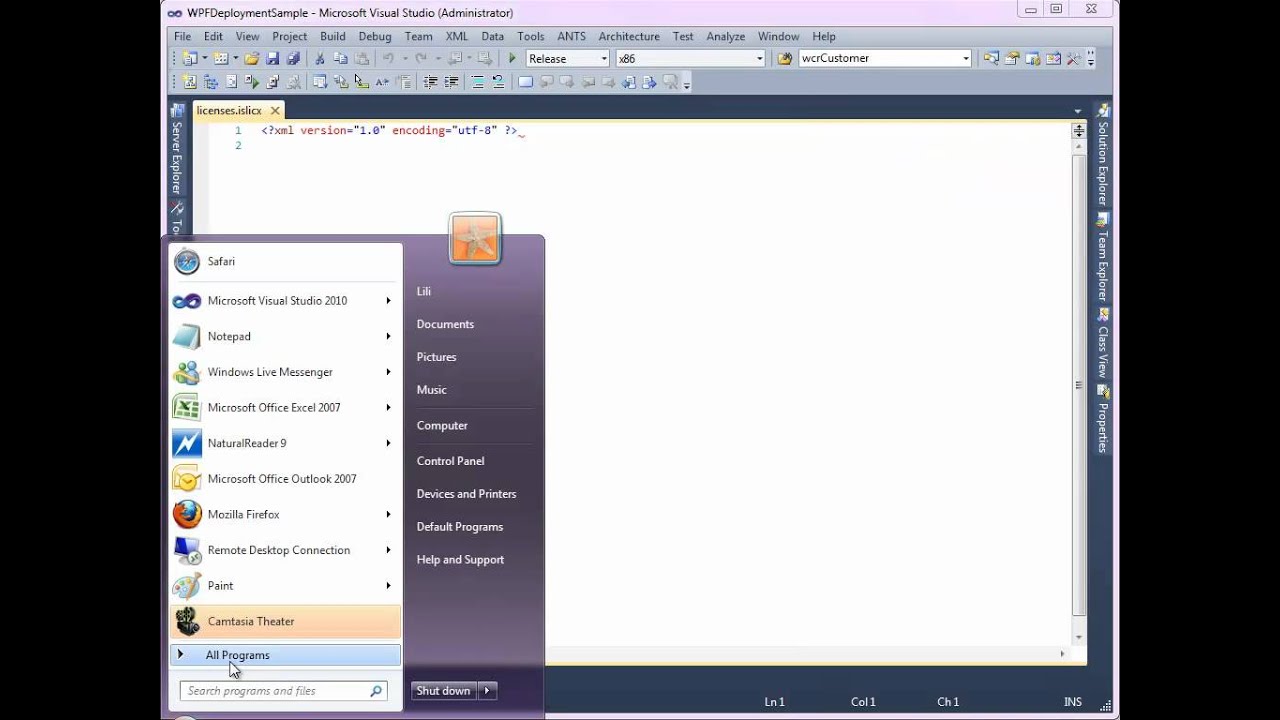Click the Find in Files icon
This screenshot has height=720, width=1280.
click(785, 58)
